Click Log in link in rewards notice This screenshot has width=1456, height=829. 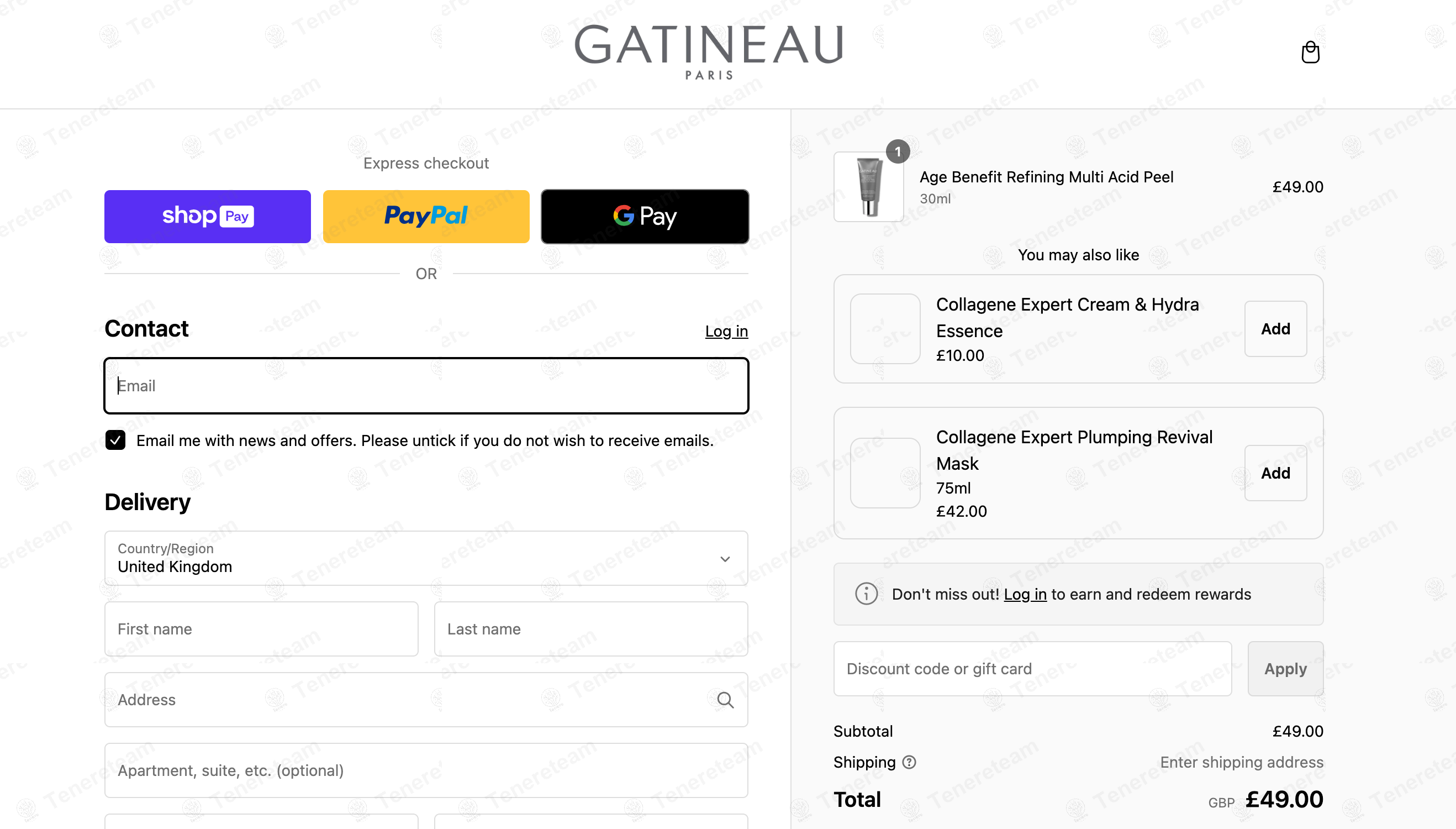pos(1025,594)
